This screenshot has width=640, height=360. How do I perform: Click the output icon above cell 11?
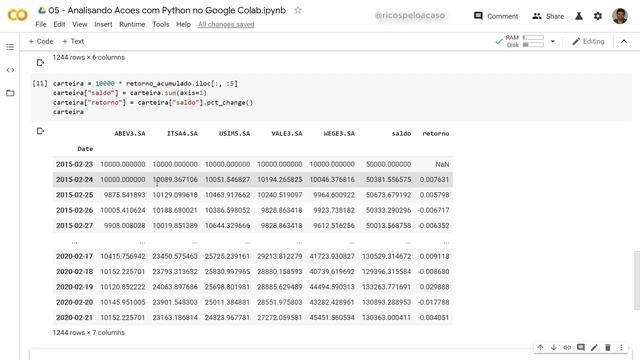point(40,62)
